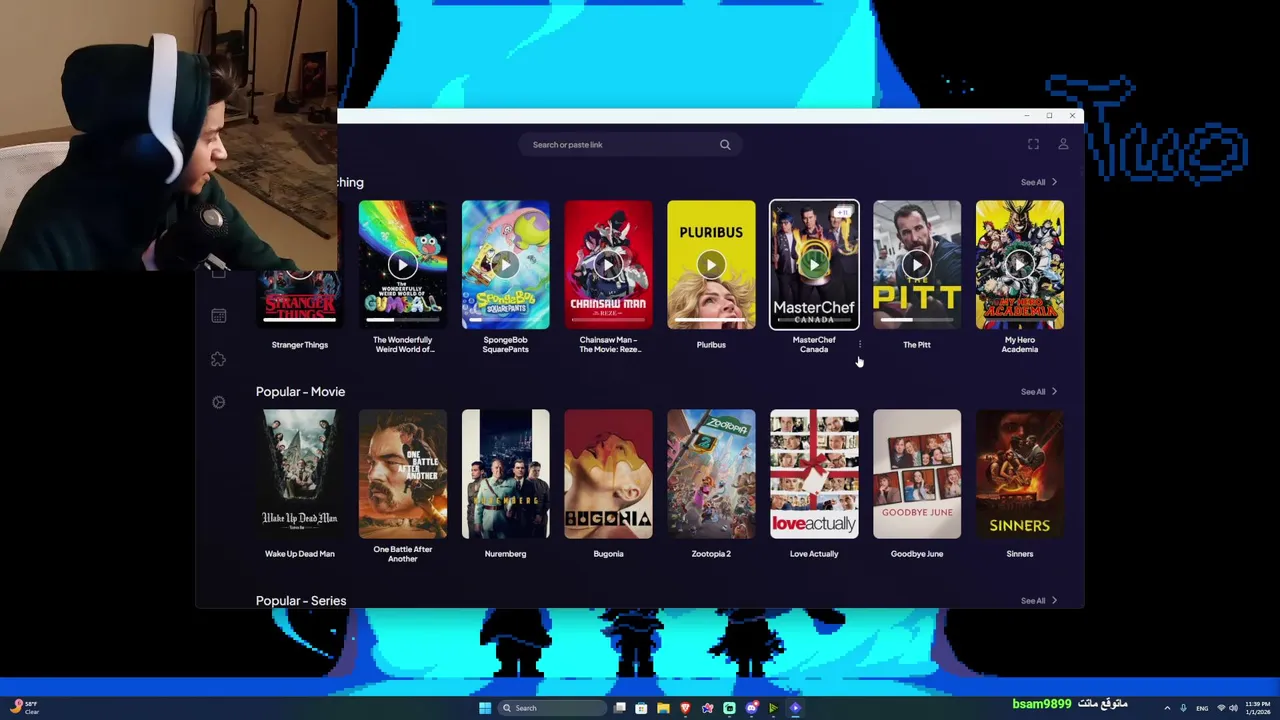
Task: Play Chainsaw Man Reze movie
Action: 608,265
